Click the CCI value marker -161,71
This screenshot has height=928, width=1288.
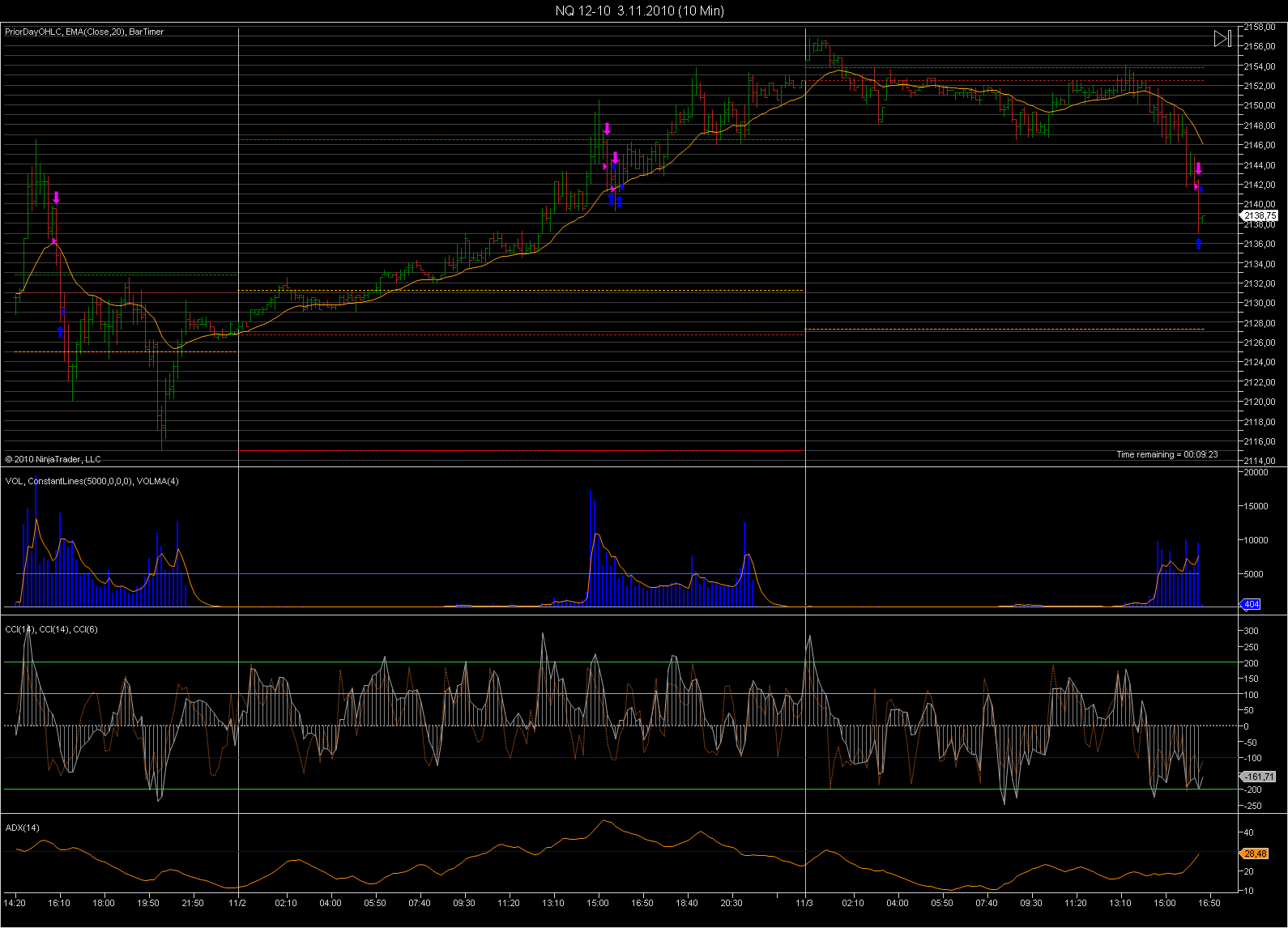pos(1258,777)
